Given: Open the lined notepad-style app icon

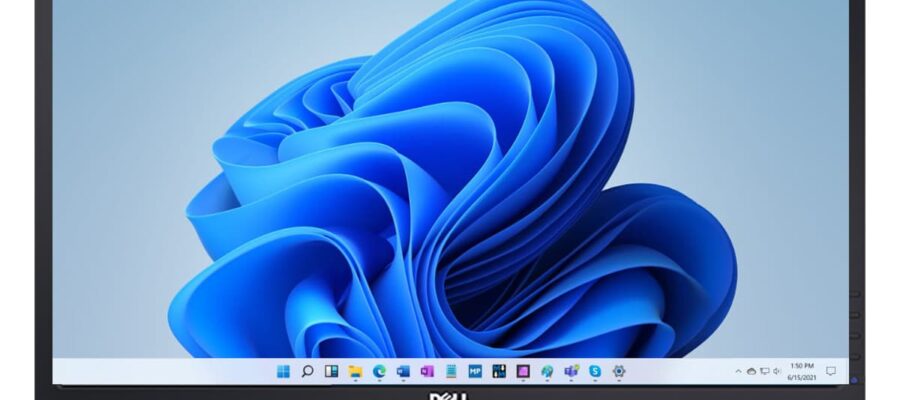Looking at the screenshot, I should tap(451, 371).
